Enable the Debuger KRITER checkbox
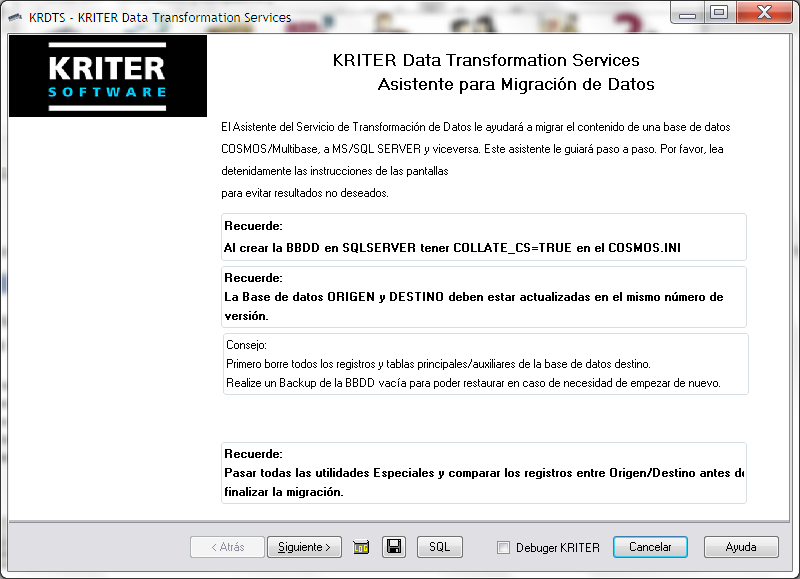 click(x=503, y=547)
